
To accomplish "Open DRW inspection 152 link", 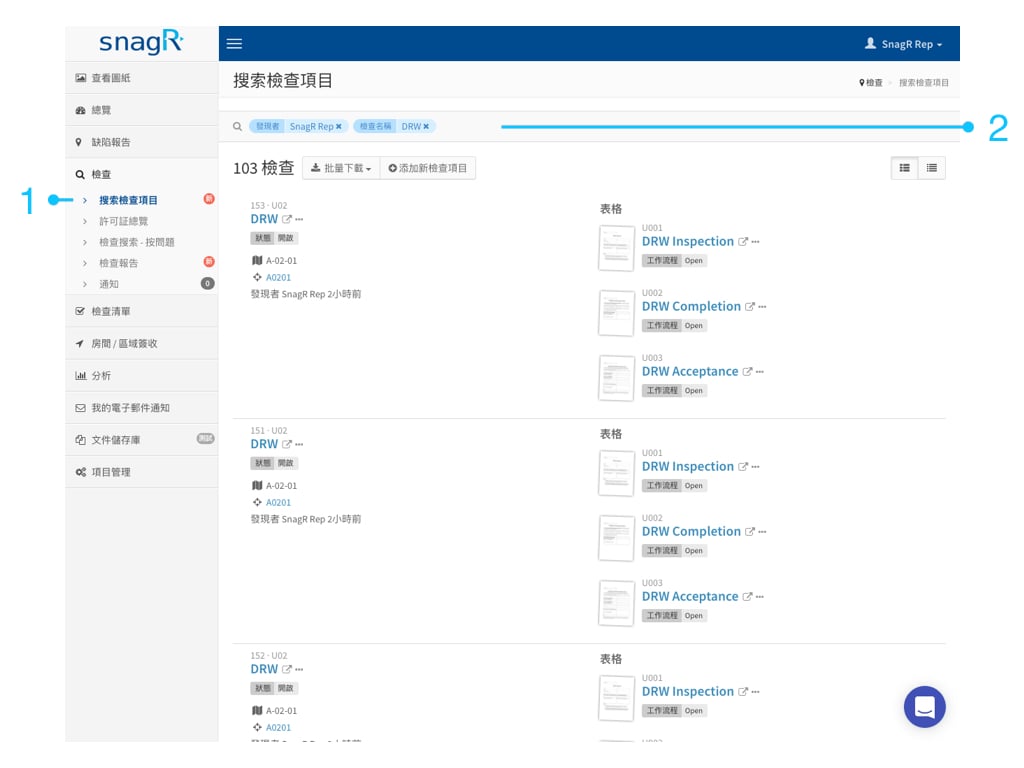I will click(x=264, y=669).
